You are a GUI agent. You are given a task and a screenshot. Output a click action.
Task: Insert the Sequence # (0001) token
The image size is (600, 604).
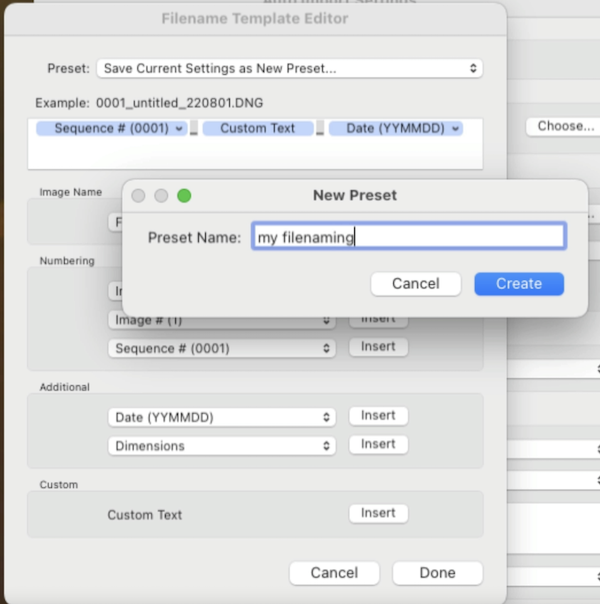tap(378, 347)
